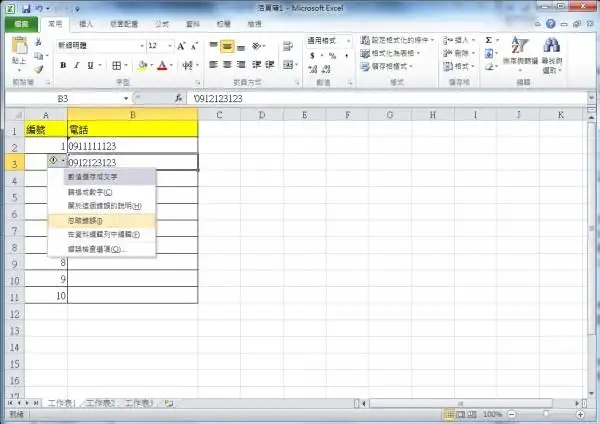Choose the error checking options (O)... entry
Screen dimensions: 600x424
coord(102,249)
